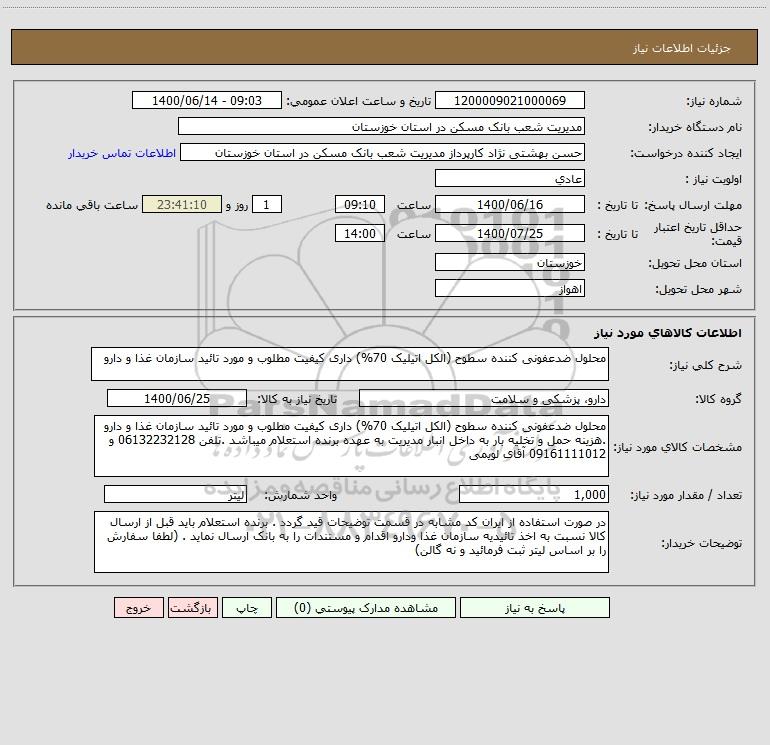This screenshot has height=745, width=770.
Task: Click ایجاد کننده درخواست field
Action: point(383,152)
